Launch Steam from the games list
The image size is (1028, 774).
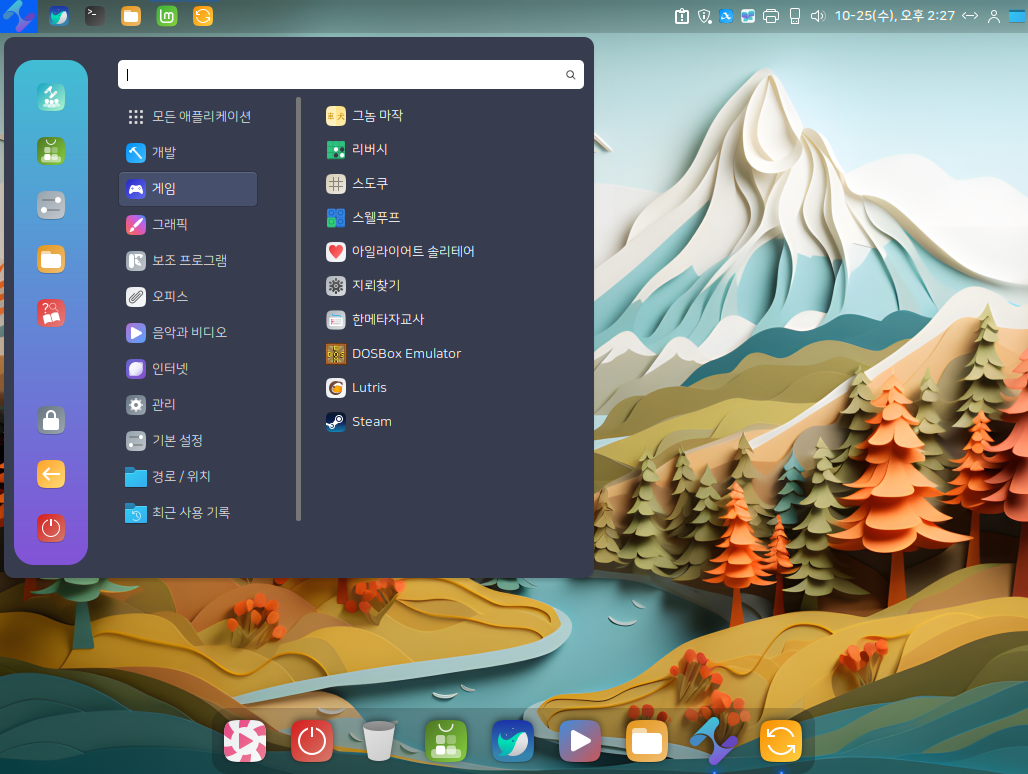point(371,422)
